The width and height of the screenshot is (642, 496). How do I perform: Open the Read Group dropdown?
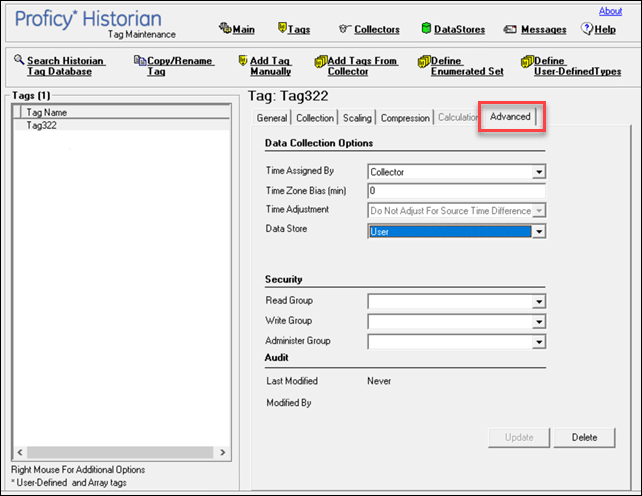tap(539, 302)
